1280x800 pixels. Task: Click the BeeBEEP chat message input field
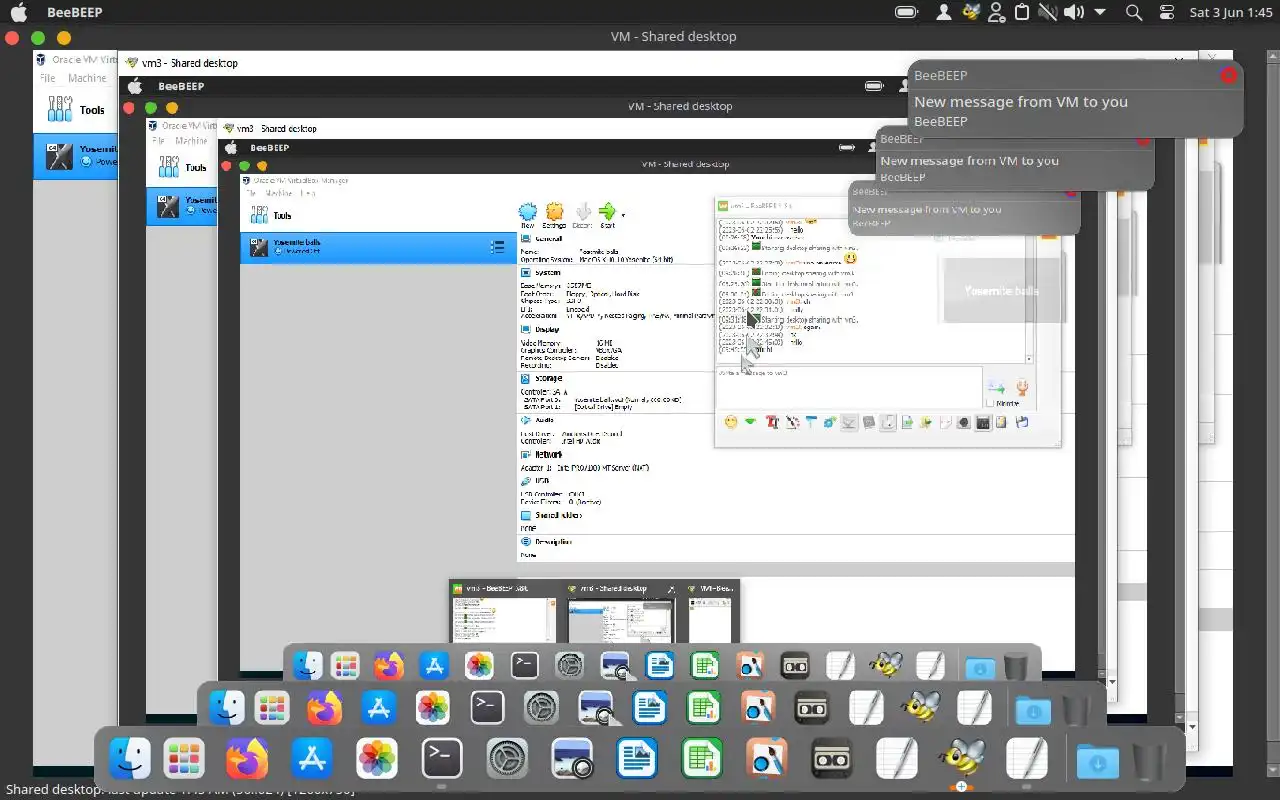pyautogui.click(x=849, y=388)
